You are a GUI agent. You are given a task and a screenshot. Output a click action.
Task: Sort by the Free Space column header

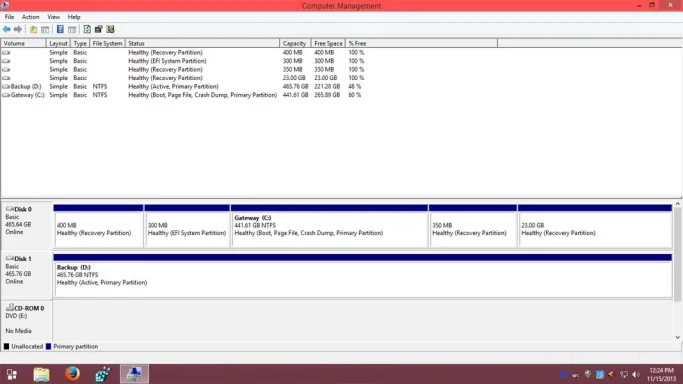click(328, 44)
